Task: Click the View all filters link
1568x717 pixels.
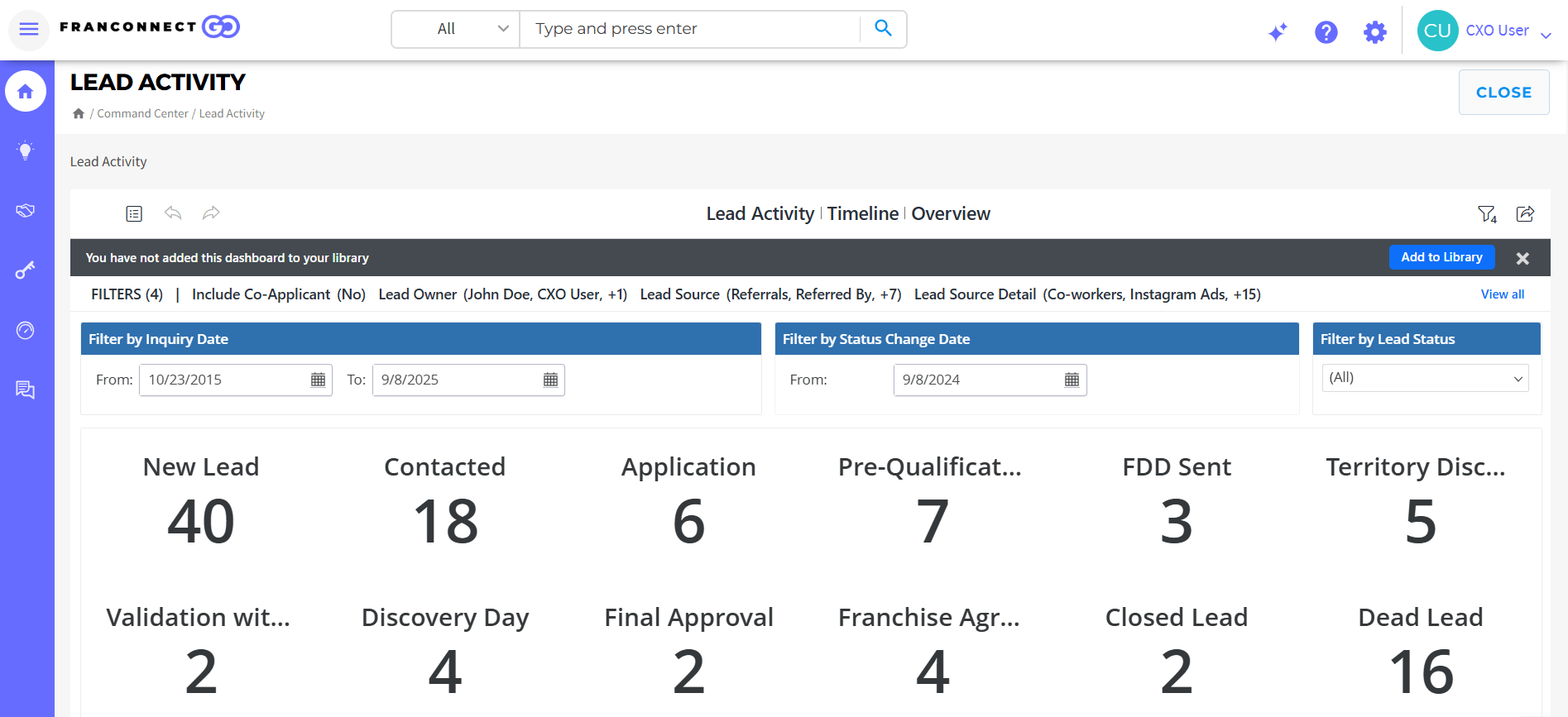Action: click(1502, 294)
